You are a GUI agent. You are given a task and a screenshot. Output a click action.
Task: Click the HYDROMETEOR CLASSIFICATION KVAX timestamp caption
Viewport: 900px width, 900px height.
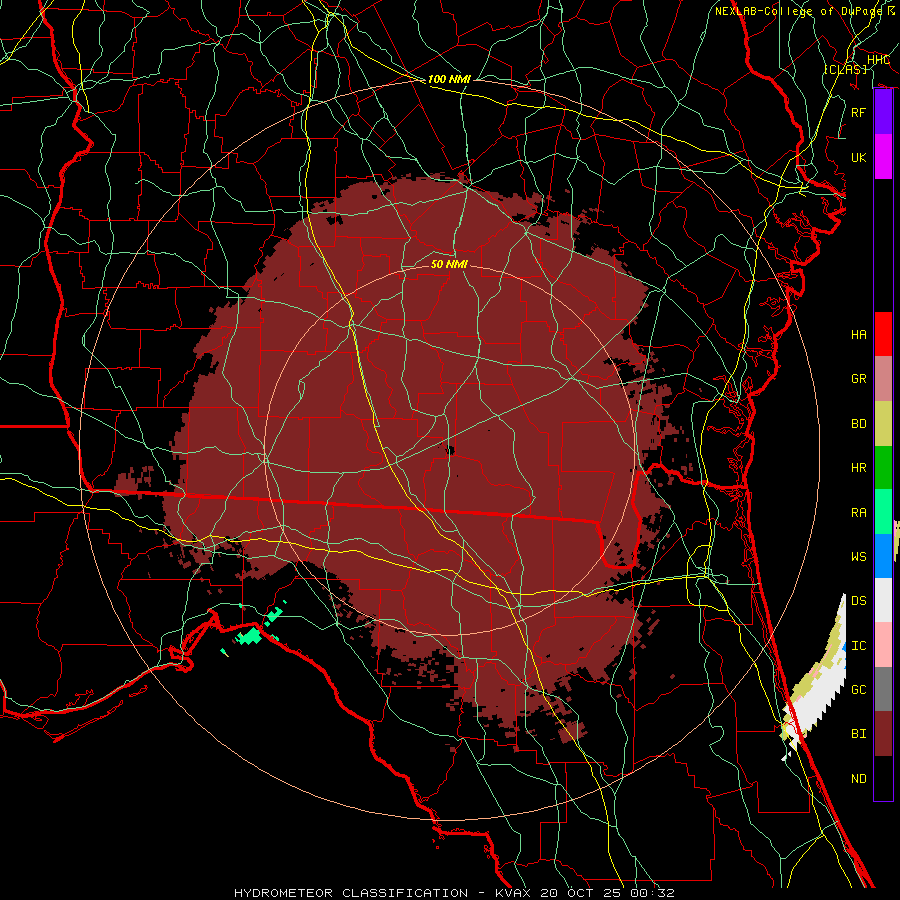[x=454, y=893]
